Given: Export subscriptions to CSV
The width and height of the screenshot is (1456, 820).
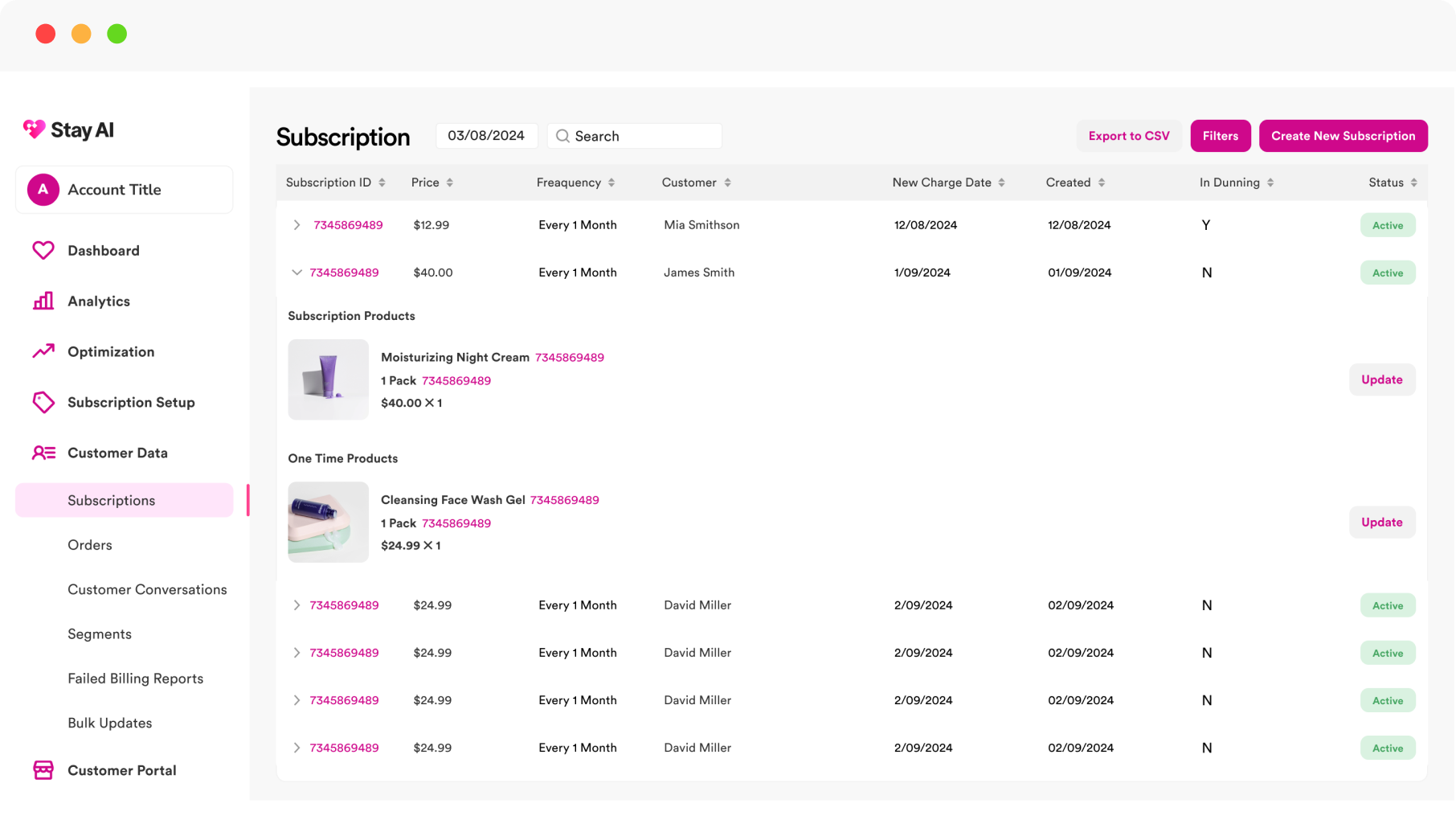Looking at the screenshot, I should (x=1128, y=136).
